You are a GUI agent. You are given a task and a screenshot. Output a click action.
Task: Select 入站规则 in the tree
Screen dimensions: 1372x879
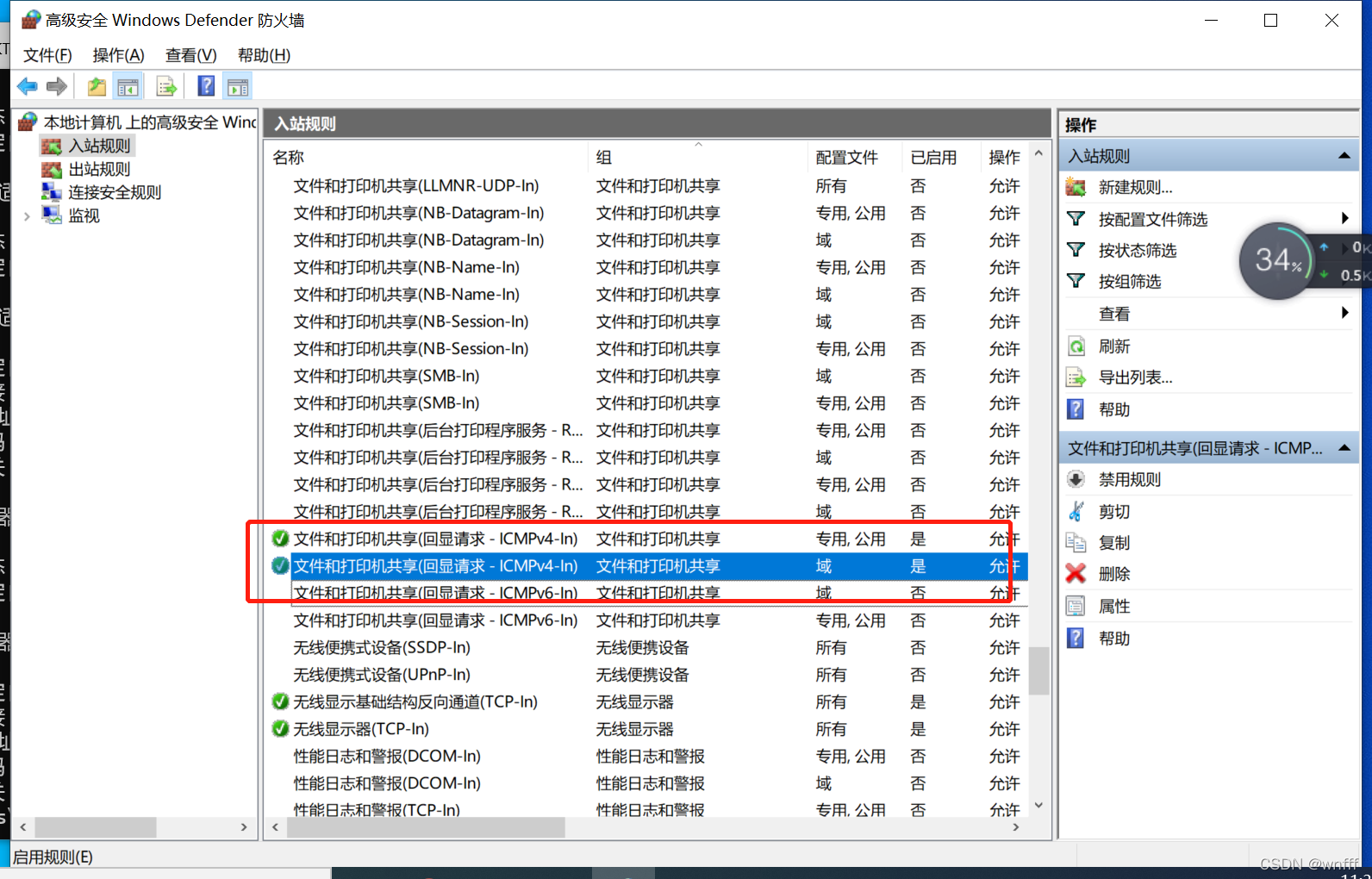tap(100, 146)
